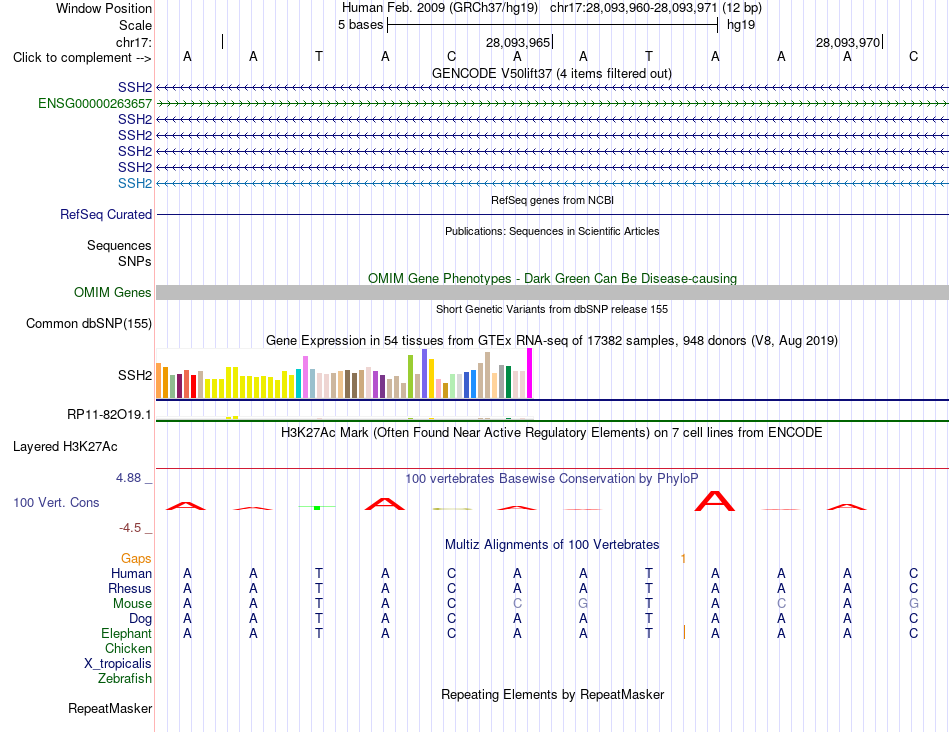
Task: Click the Sequences track label
Action: [119, 245]
